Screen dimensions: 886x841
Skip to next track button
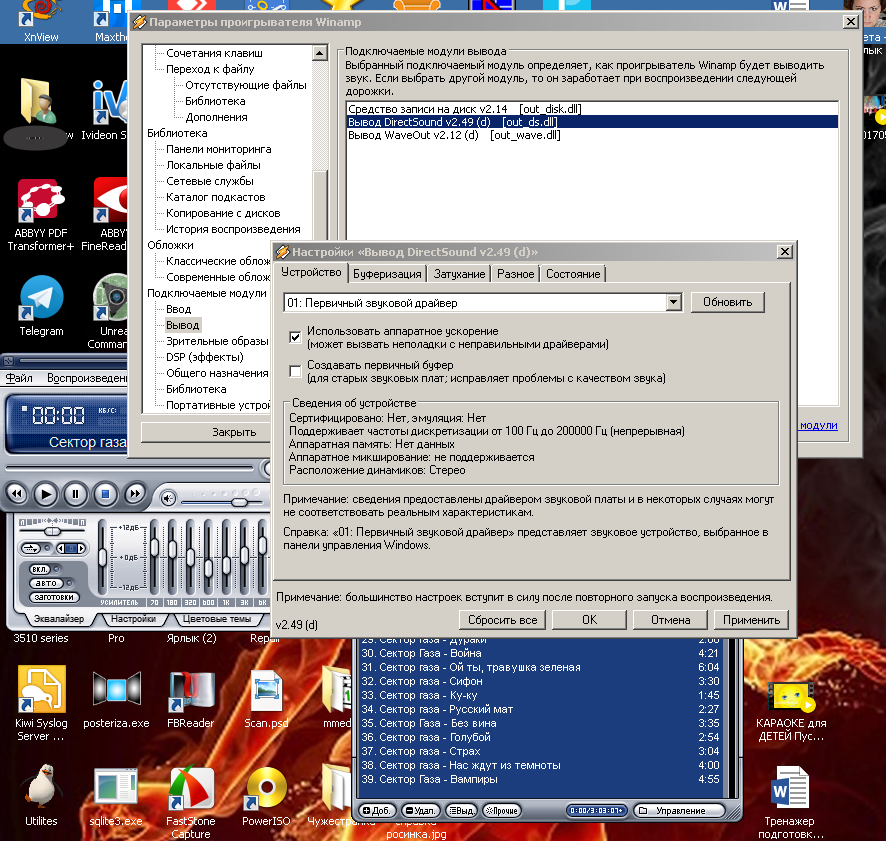134,494
